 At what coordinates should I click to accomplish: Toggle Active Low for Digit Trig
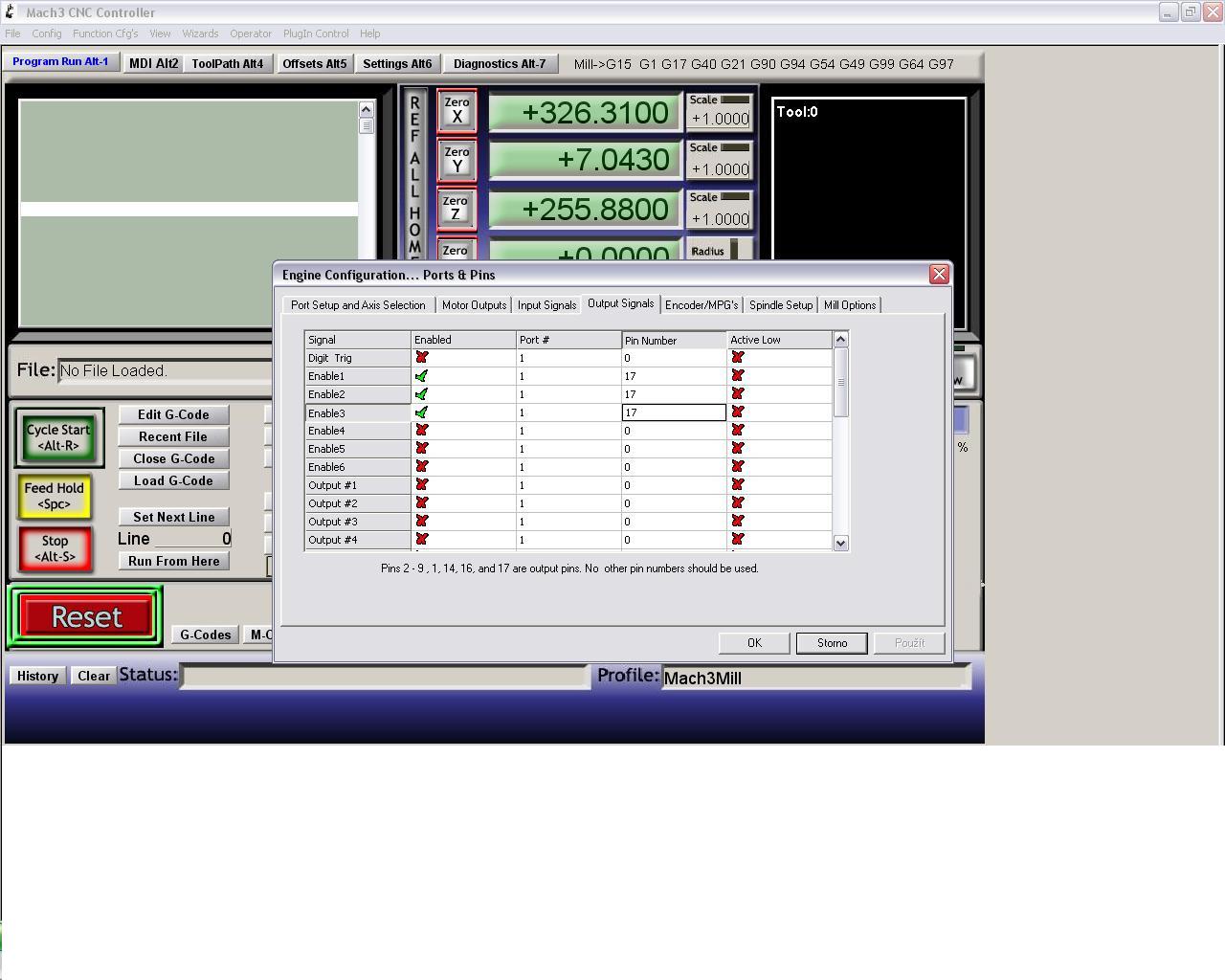(x=738, y=357)
